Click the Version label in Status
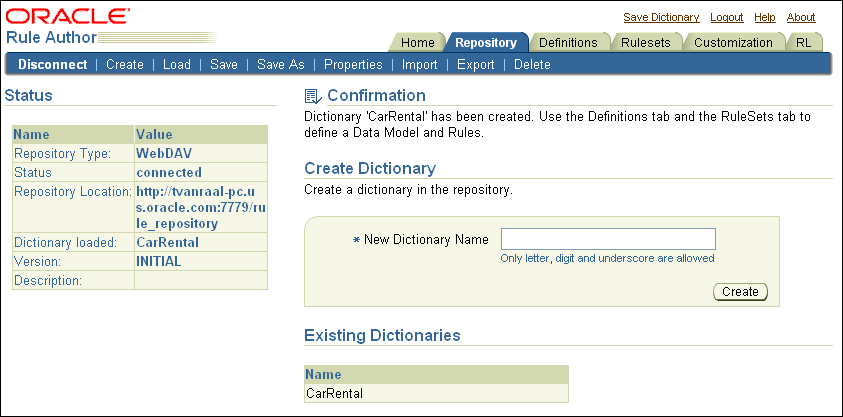843x417 pixels. tap(38, 261)
